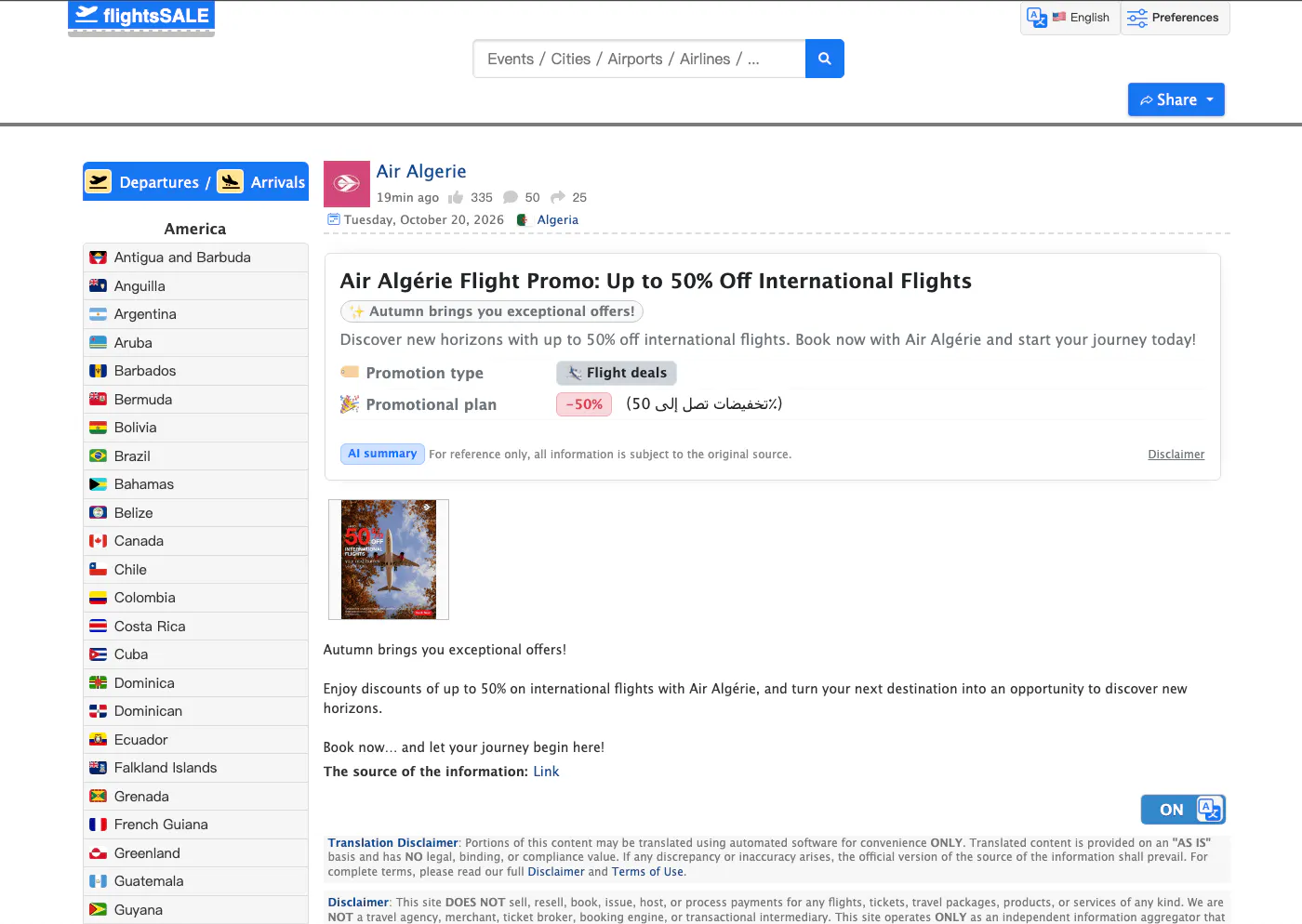Open Preferences settings
Viewport: 1302px width, 924px height.
point(1175,18)
